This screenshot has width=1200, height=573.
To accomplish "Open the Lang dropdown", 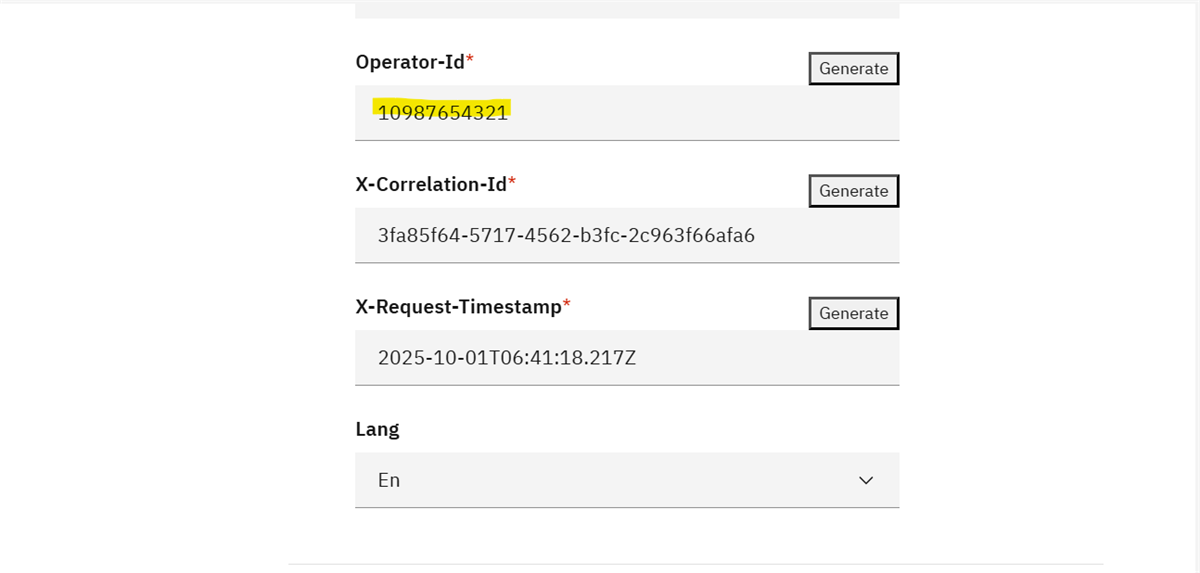I will pos(626,480).
